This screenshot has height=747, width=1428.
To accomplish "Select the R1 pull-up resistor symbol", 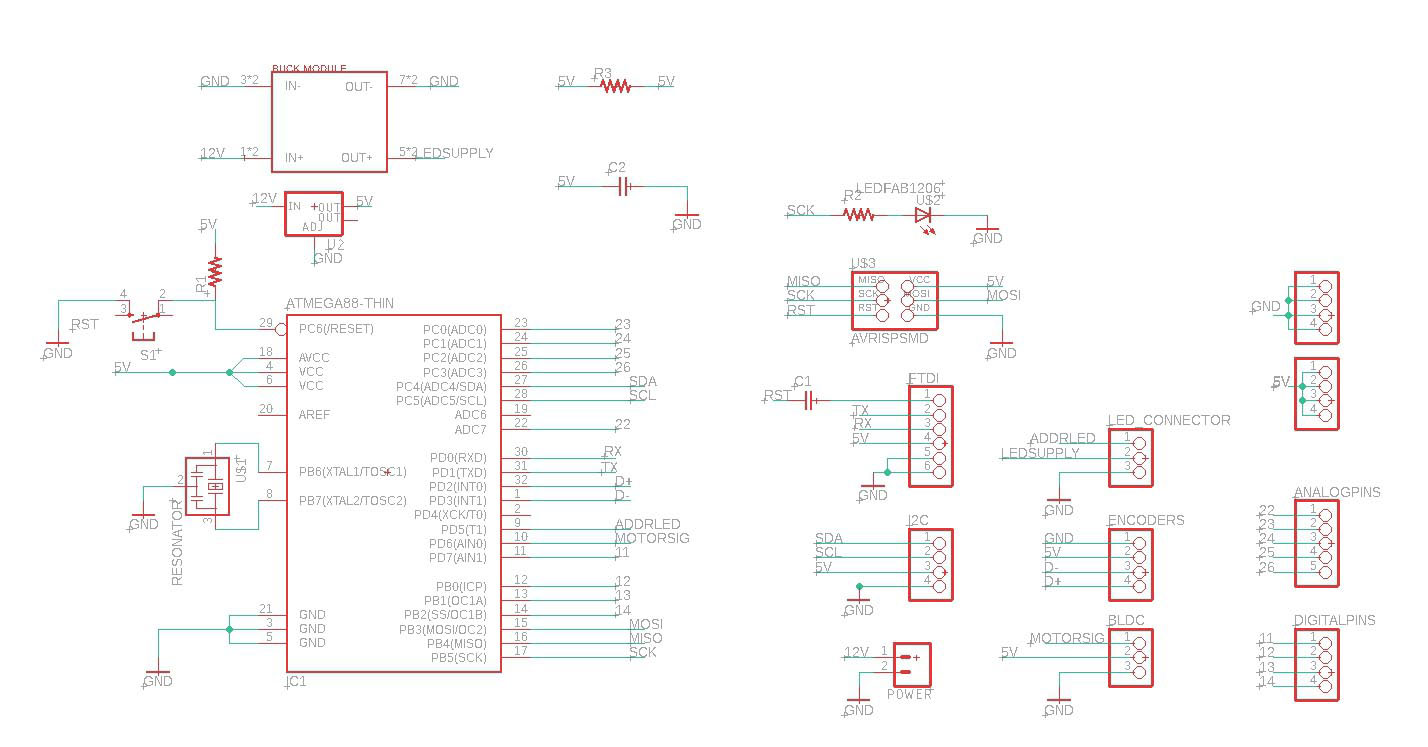I will coord(215,271).
